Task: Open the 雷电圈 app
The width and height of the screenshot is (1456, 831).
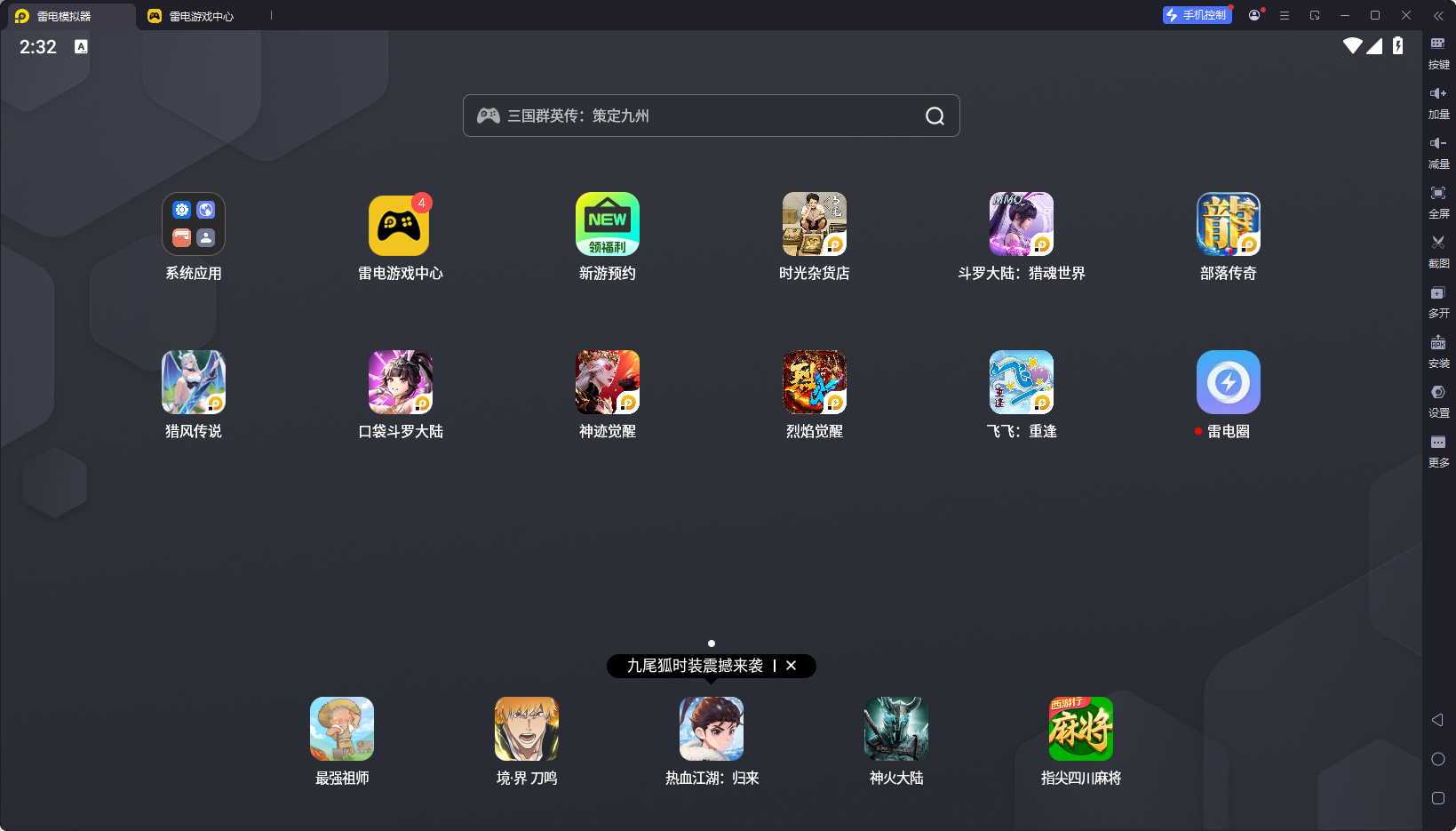Action: pos(1229,382)
